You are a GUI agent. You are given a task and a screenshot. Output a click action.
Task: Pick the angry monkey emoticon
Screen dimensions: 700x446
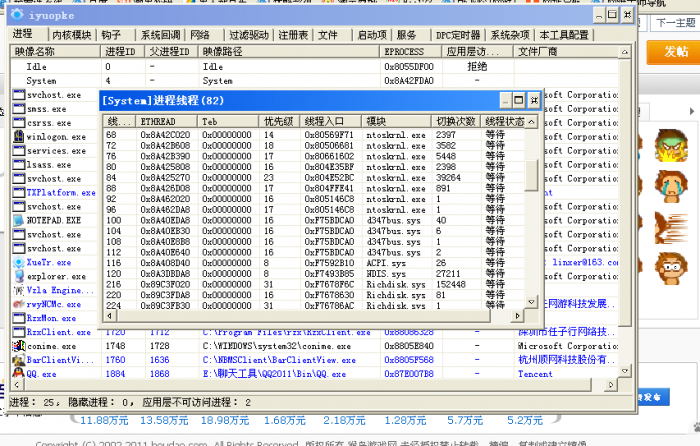pos(671,146)
